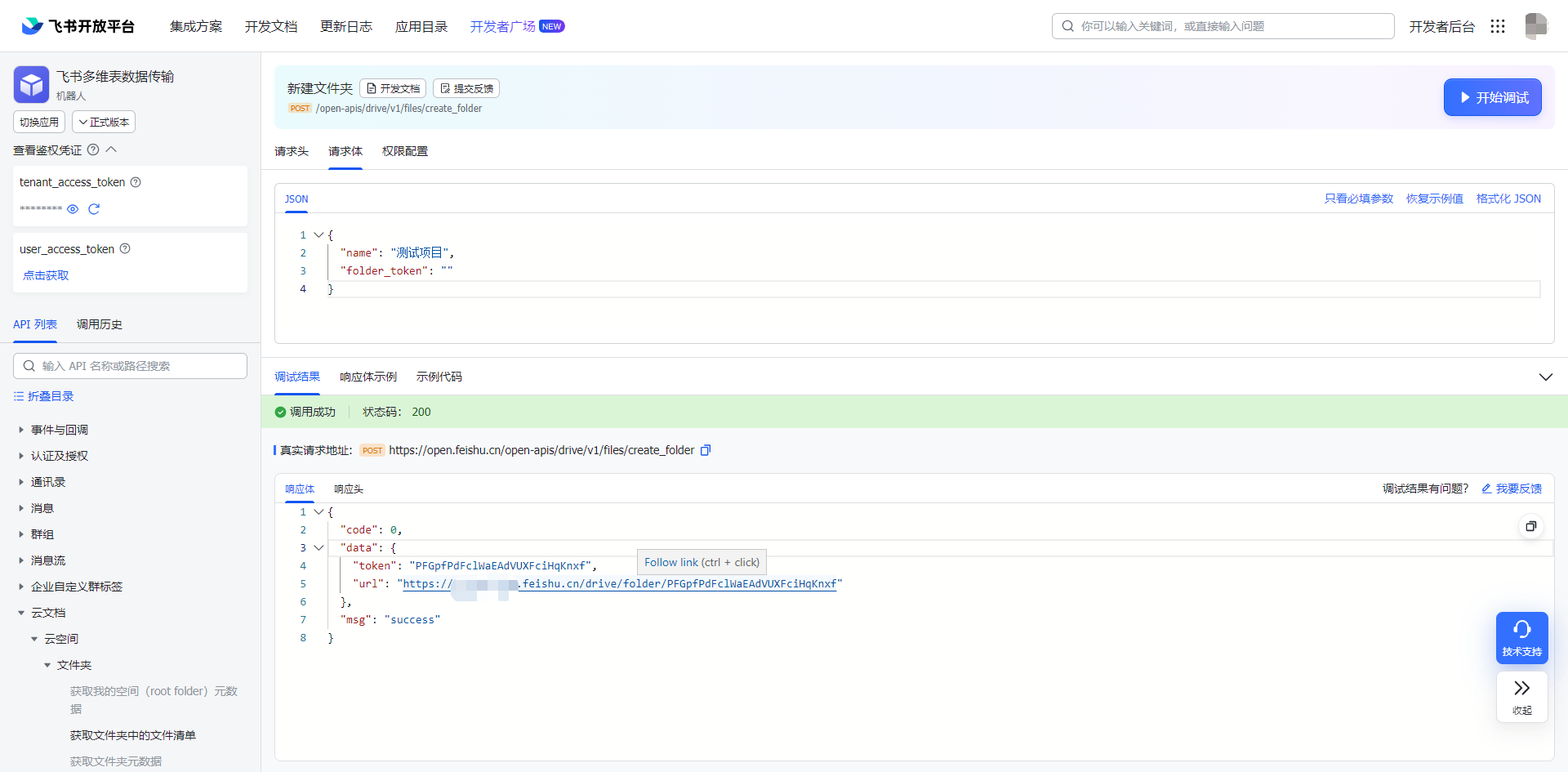
Task: Click the 收起 collapse button
Action: (1521, 697)
